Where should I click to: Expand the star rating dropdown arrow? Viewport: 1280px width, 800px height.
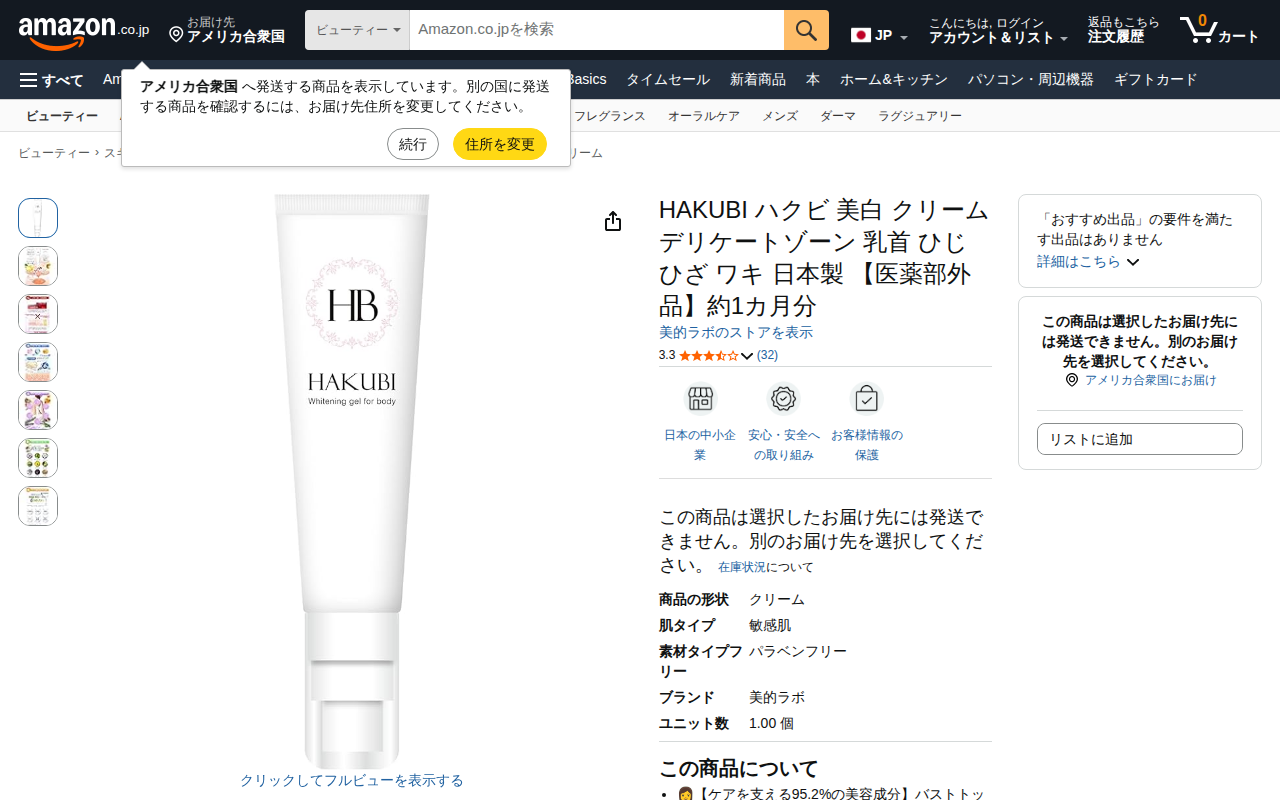(x=746, y=356)
